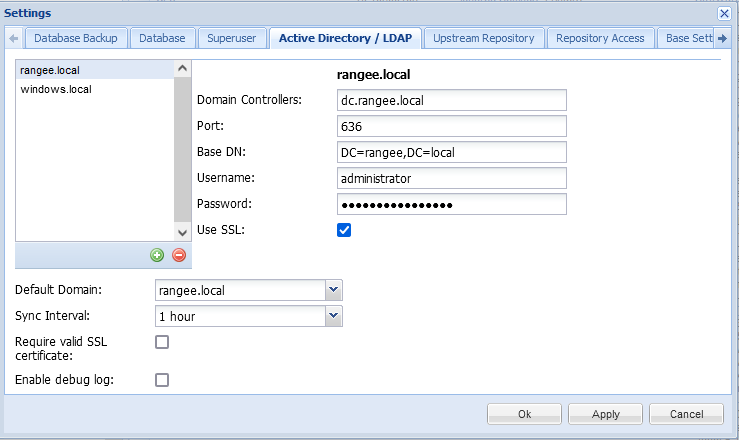Switch to the Database Backup tab
Screen dimensions: 739x440
coord(76,39)
